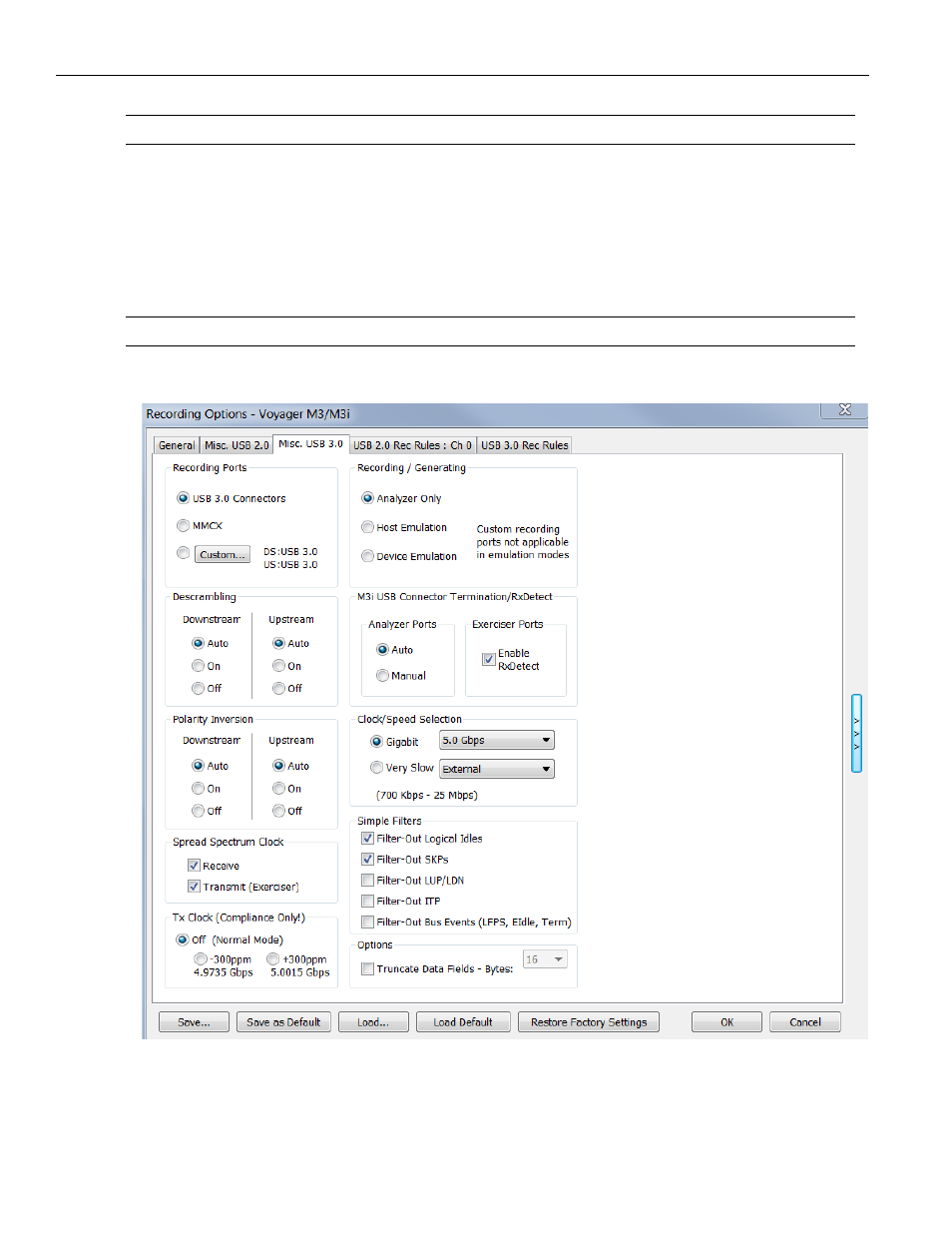Select Analyzer Only mode
Image resolution: width=952 pixels, height=1233 pixels.
click(x=367, y=498)
